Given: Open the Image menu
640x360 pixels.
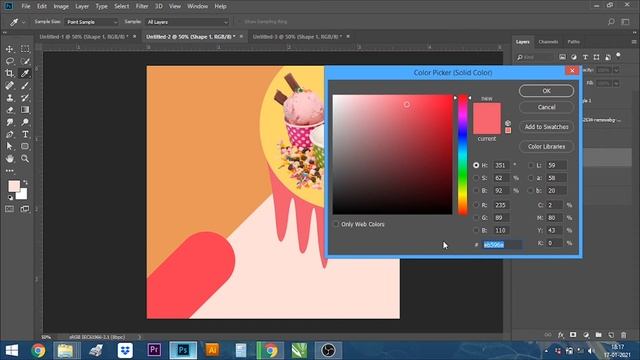Looking at the screenshot, I should [61, 6].
